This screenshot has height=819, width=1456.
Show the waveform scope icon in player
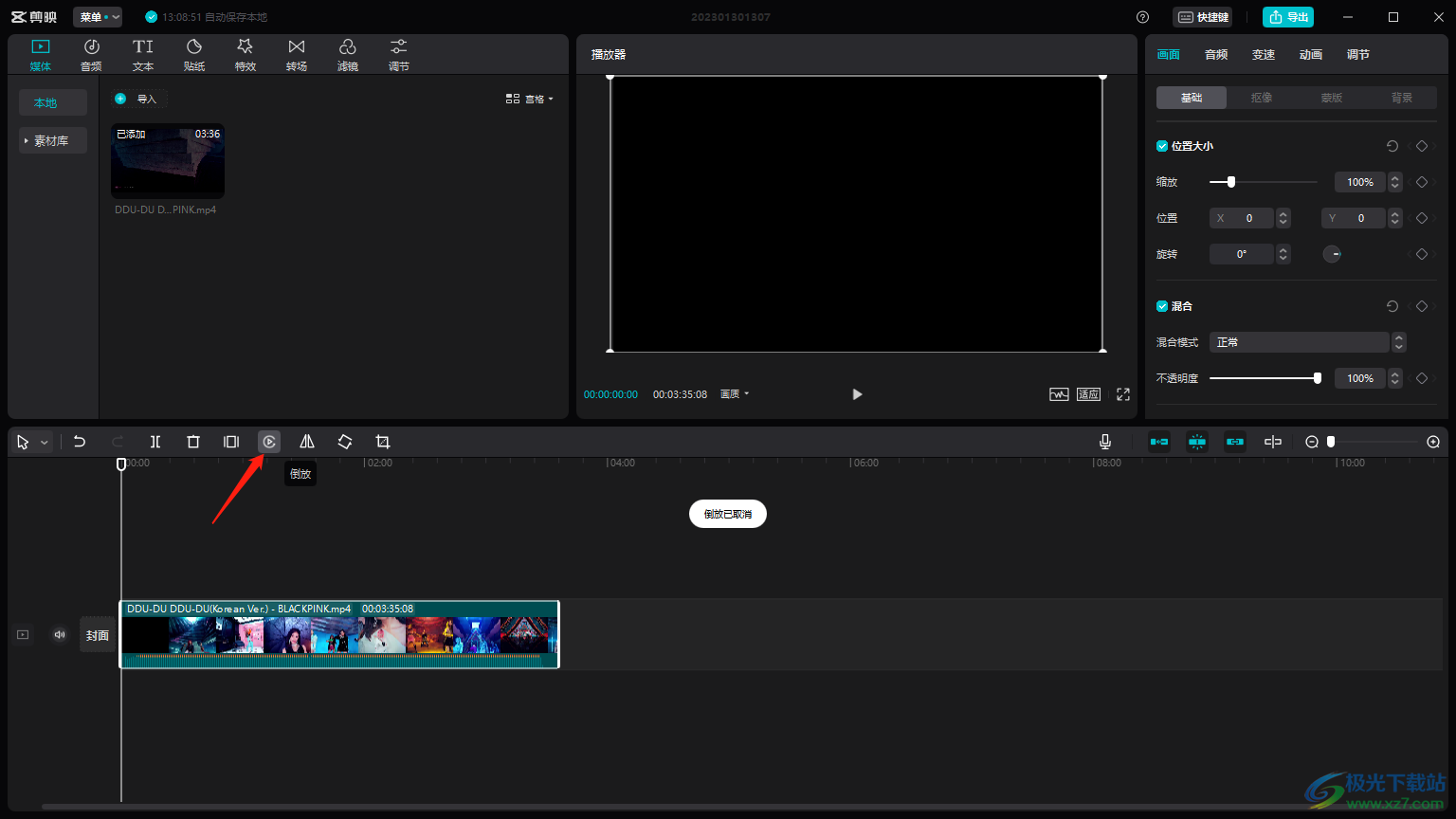coord(1059,394)
